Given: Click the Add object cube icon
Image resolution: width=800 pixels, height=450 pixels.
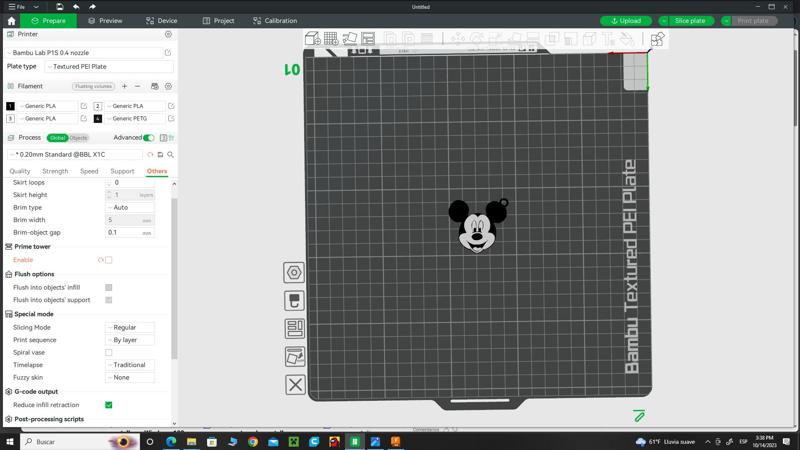Looking at the screenshot, I should (312, 39).
